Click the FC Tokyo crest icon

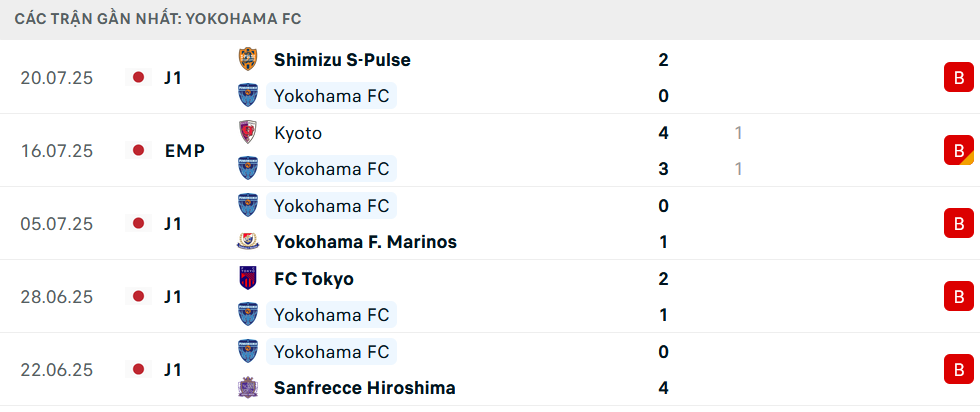248,278
